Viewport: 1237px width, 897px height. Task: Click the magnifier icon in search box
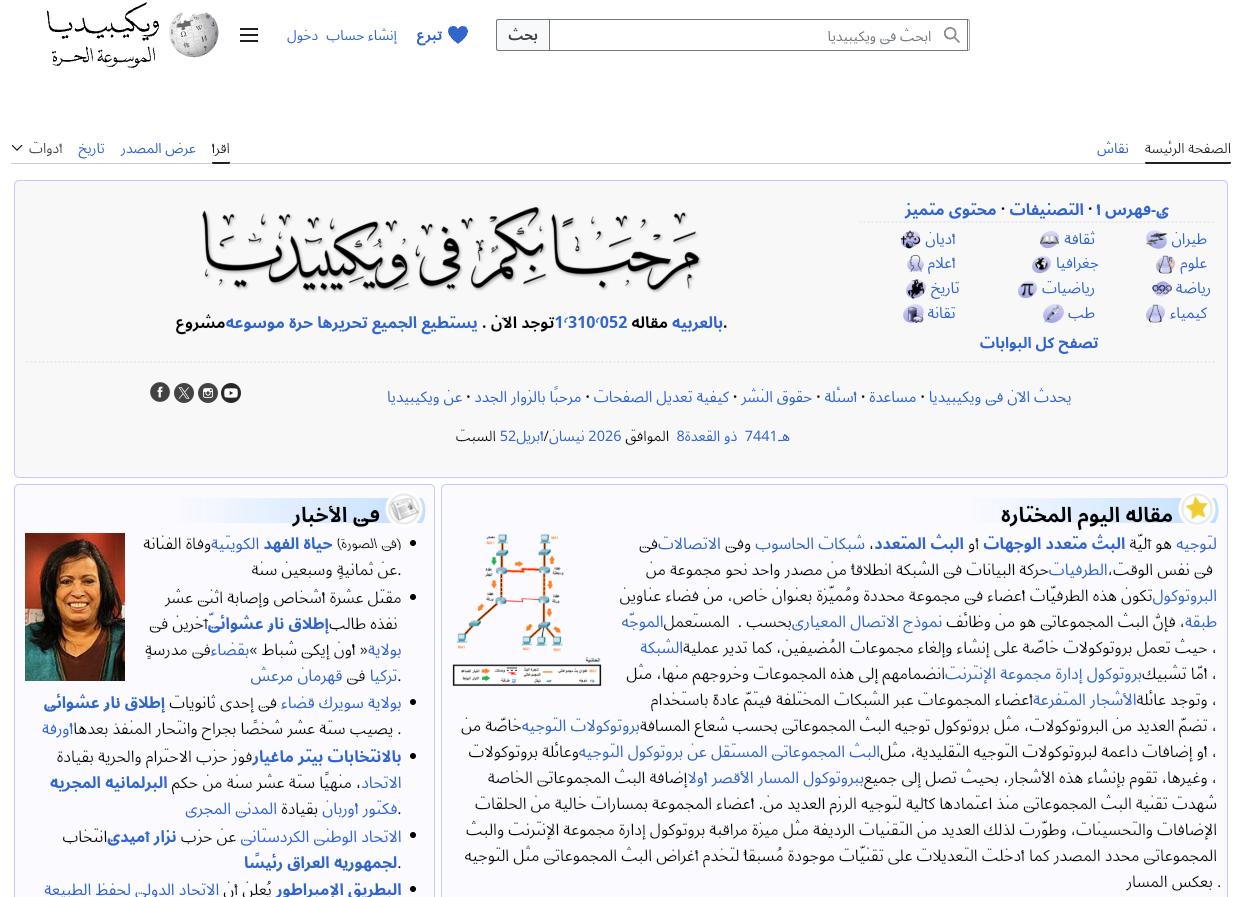pyautogui.click(x=952, y=35)
